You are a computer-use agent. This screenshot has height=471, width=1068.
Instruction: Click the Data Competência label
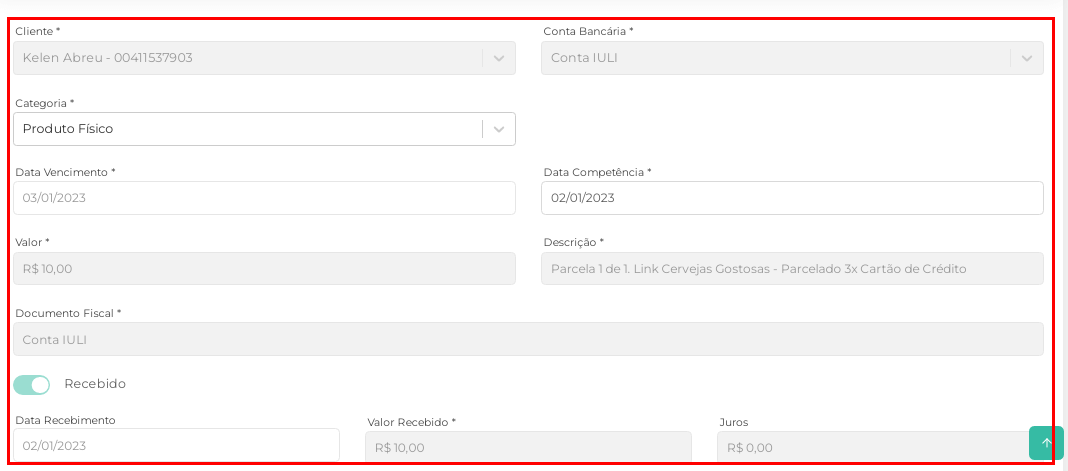(597, 172)
